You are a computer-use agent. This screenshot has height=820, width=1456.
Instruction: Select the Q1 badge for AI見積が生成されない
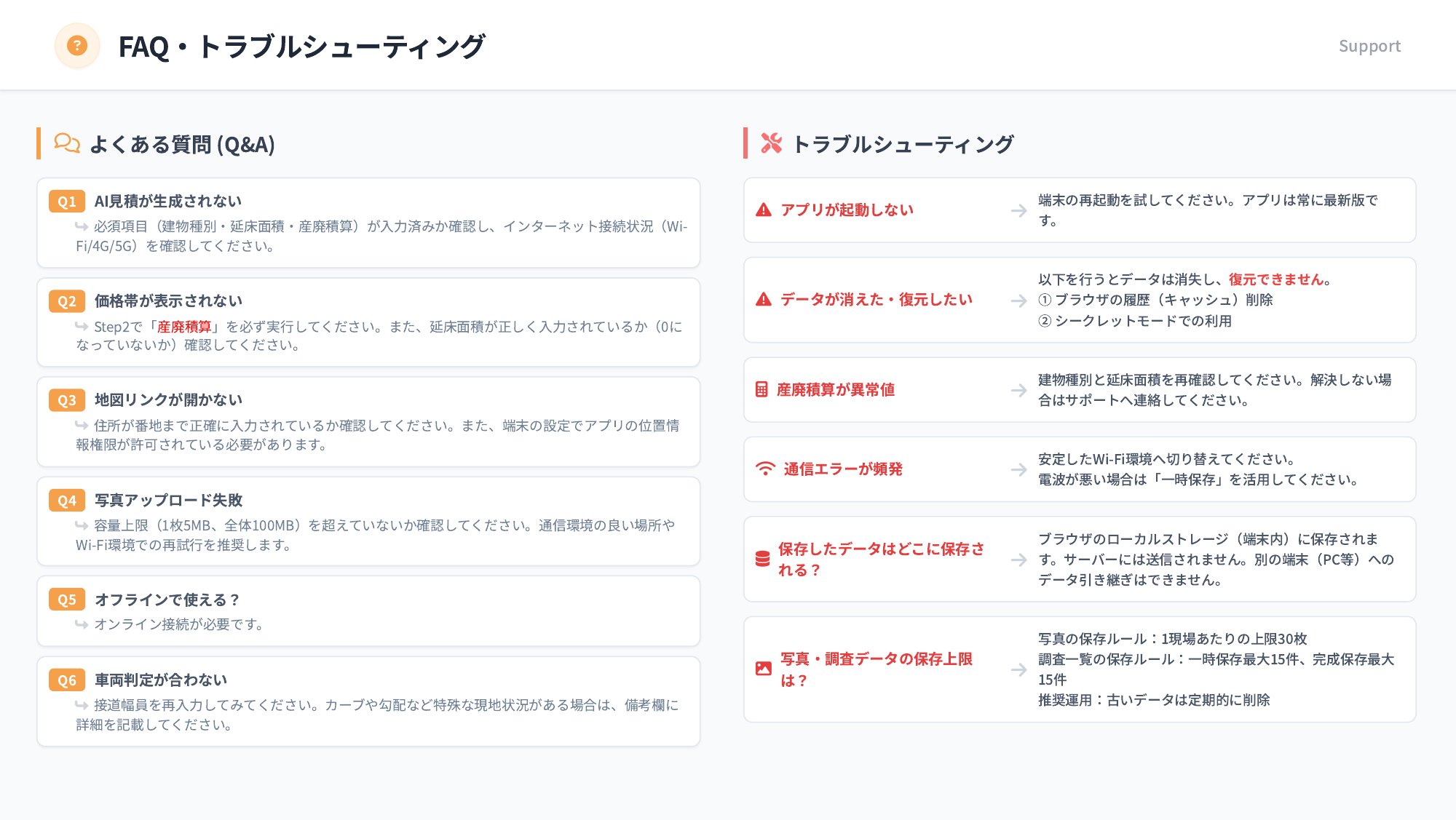click(x=66, y=201)
